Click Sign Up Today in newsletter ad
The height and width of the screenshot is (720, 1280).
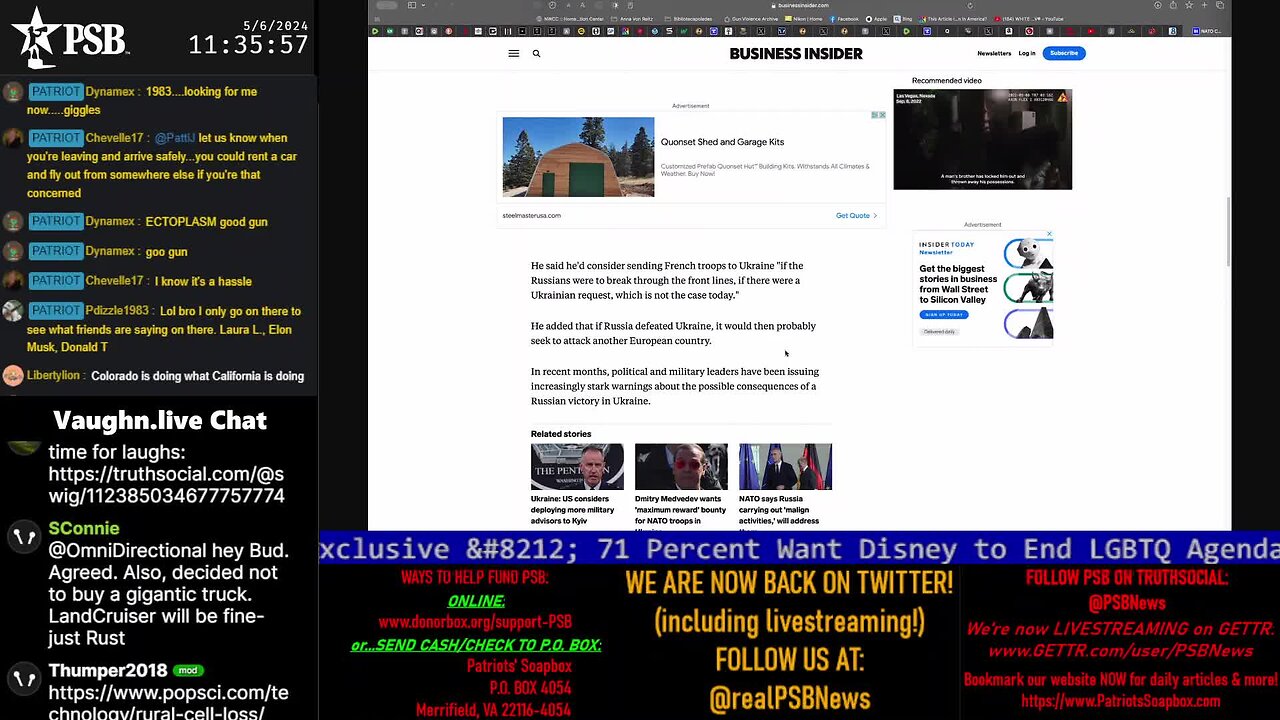pos(944,314)
